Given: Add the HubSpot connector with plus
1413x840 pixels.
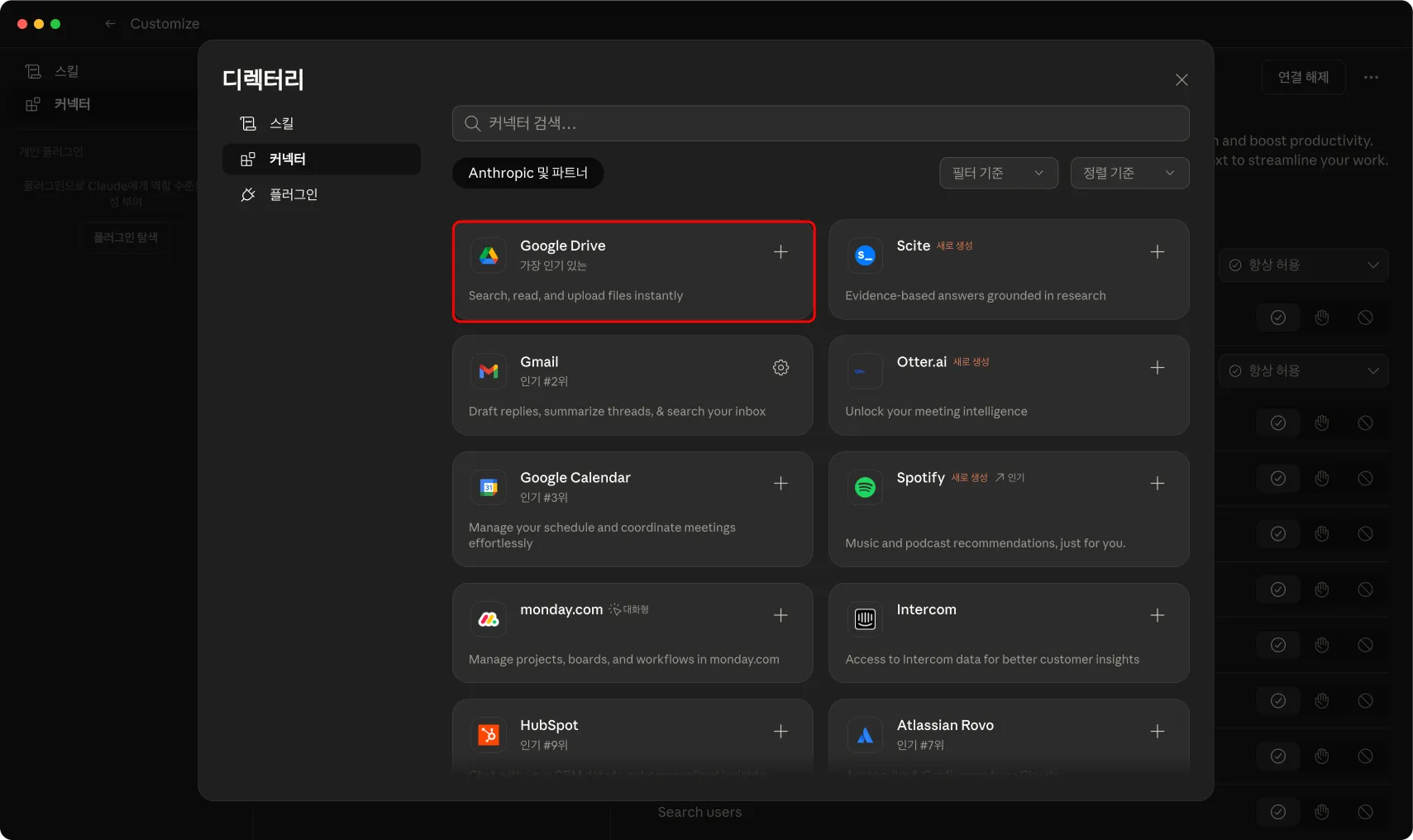Looking at the screenshot, I should (x=780, y=732).
